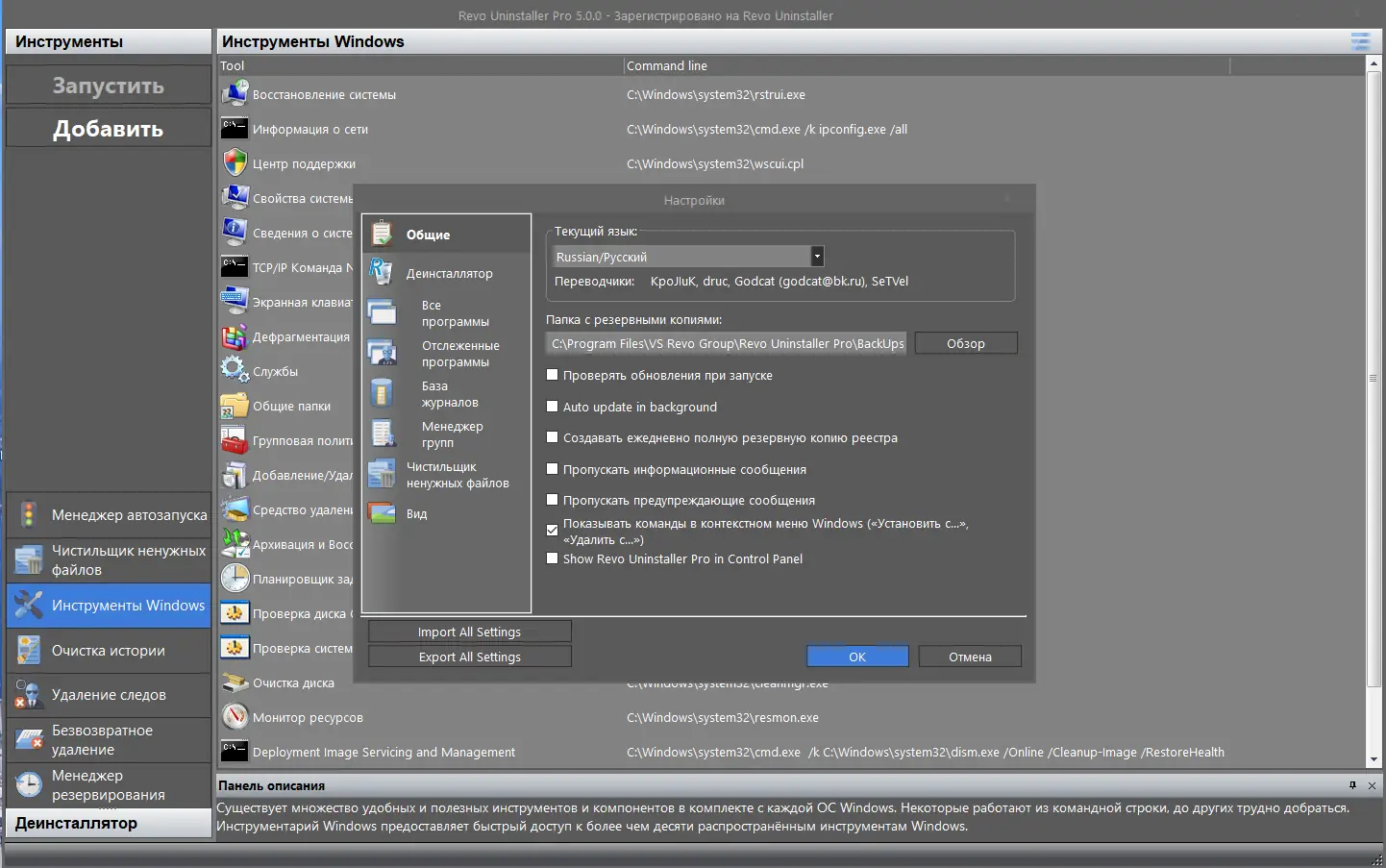Click the Архивация и Восстановление icon
The image size is (1386, 868).
tap(235, 544)
